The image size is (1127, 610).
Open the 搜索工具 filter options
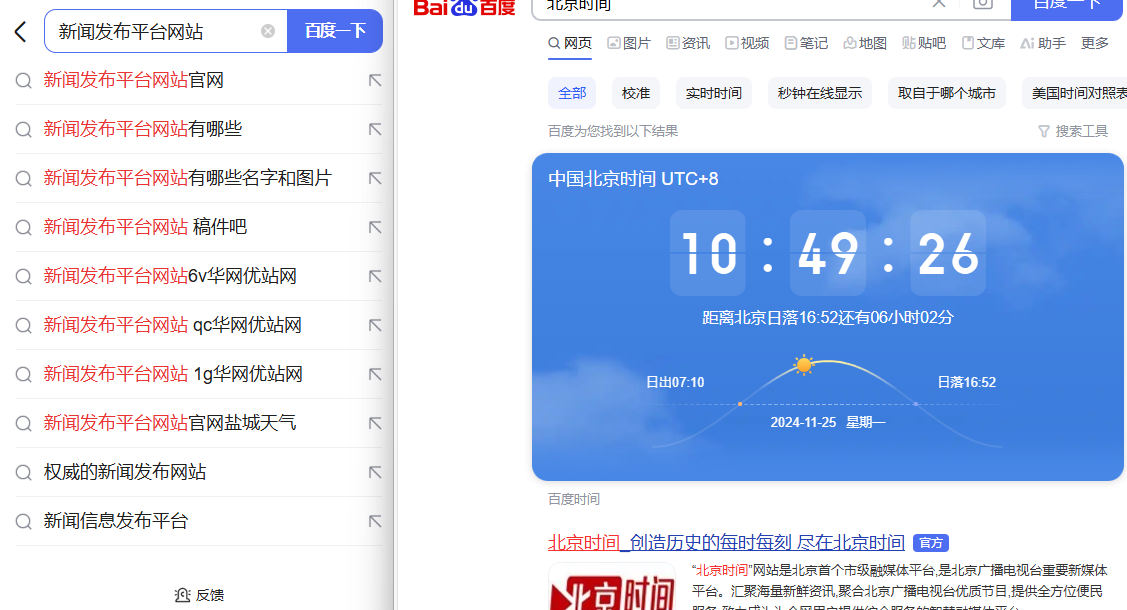(x=1073, y=131)
